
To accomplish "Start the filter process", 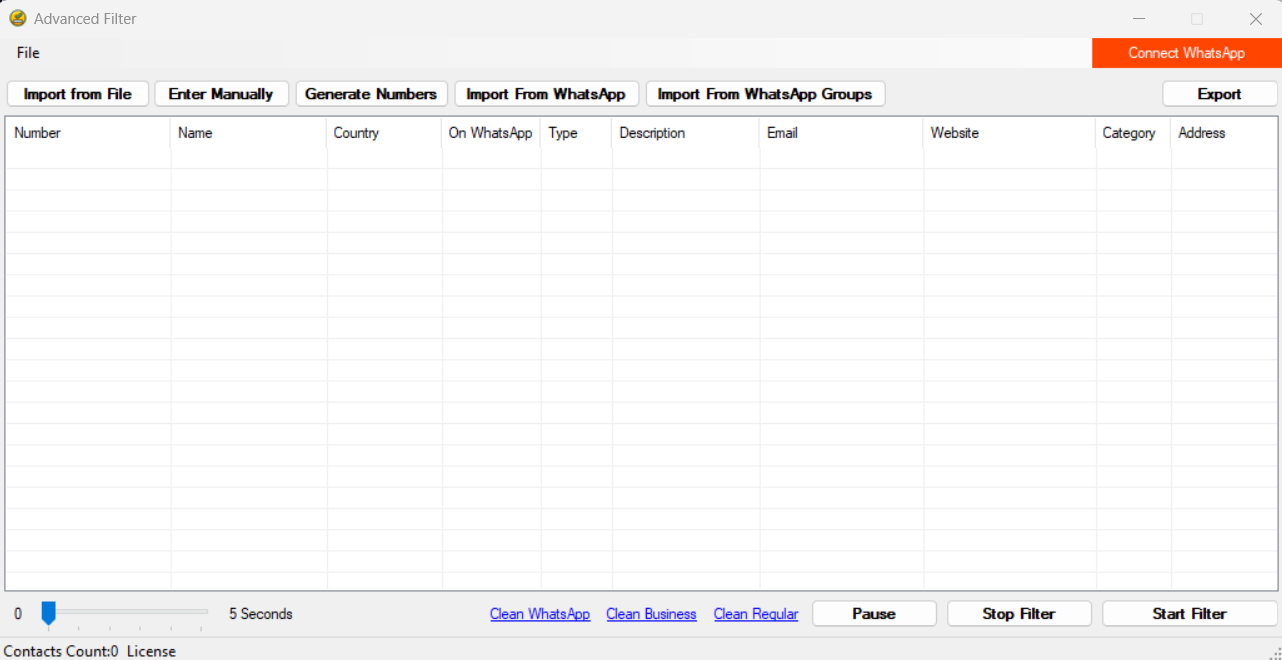I will (1189, 614).
